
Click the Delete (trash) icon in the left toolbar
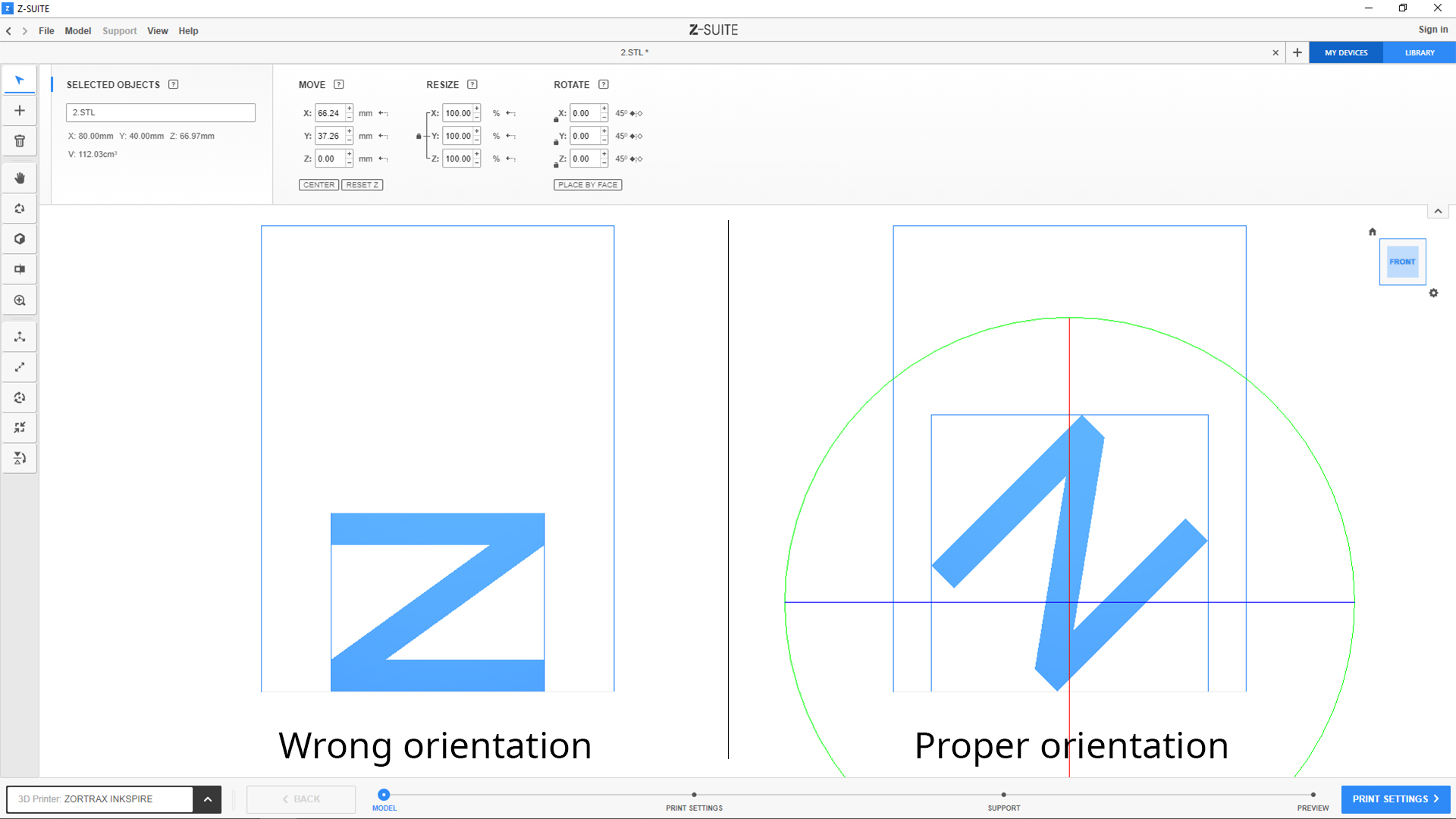pyautogui.click(x=20, y=141)
